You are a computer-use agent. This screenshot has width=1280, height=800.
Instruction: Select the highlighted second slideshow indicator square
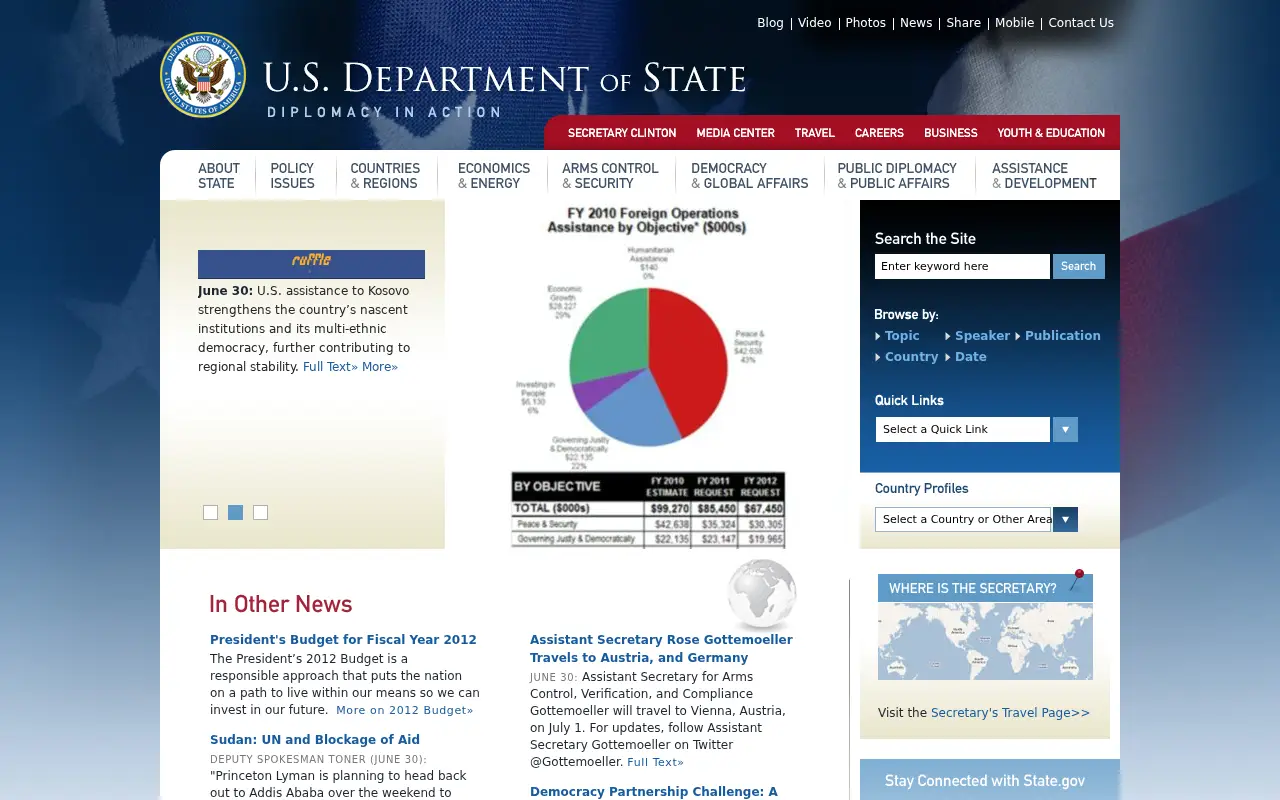(x=235, y=512)
